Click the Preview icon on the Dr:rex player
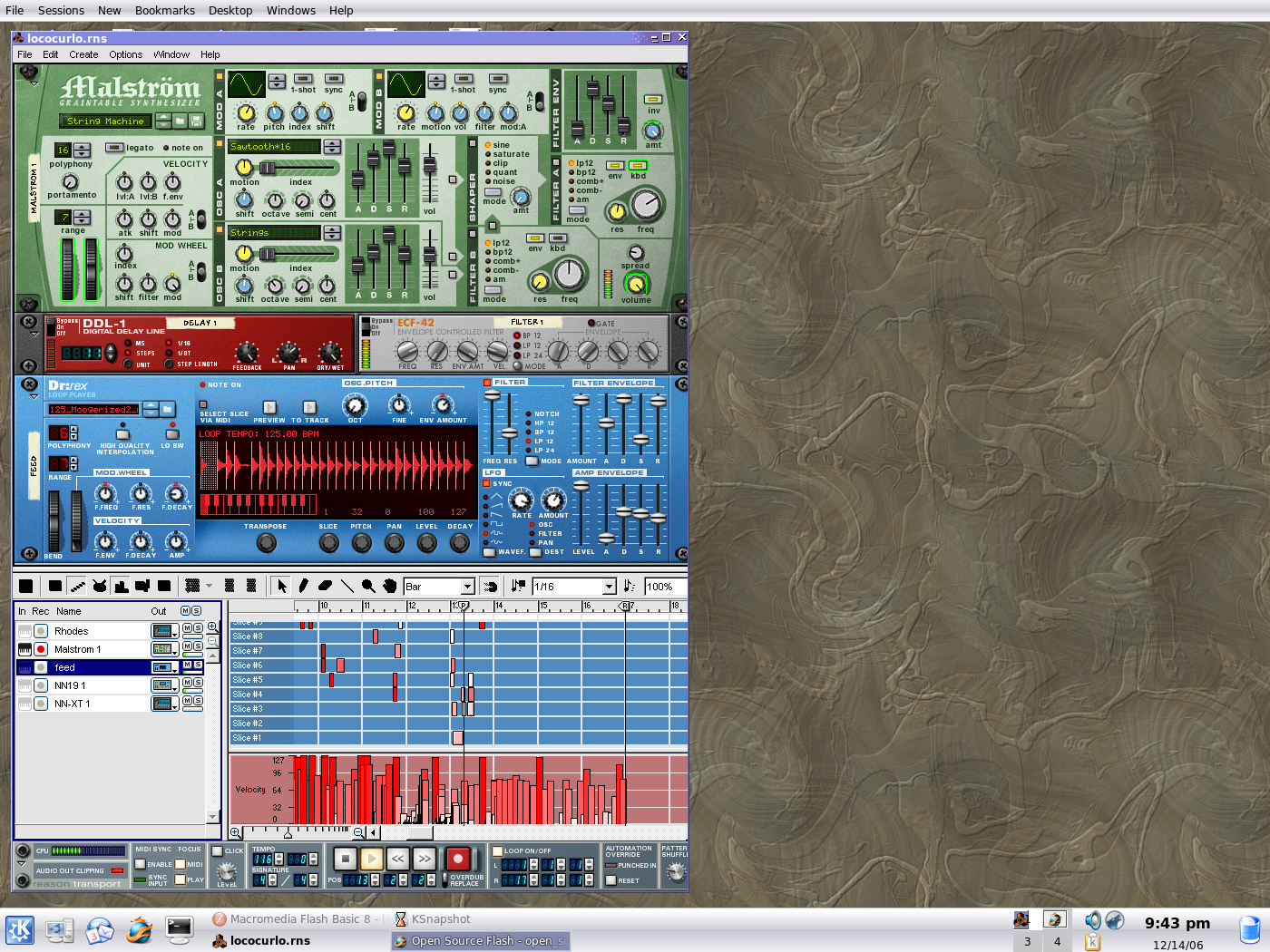The image size is (1270, 952). (269, 407)
